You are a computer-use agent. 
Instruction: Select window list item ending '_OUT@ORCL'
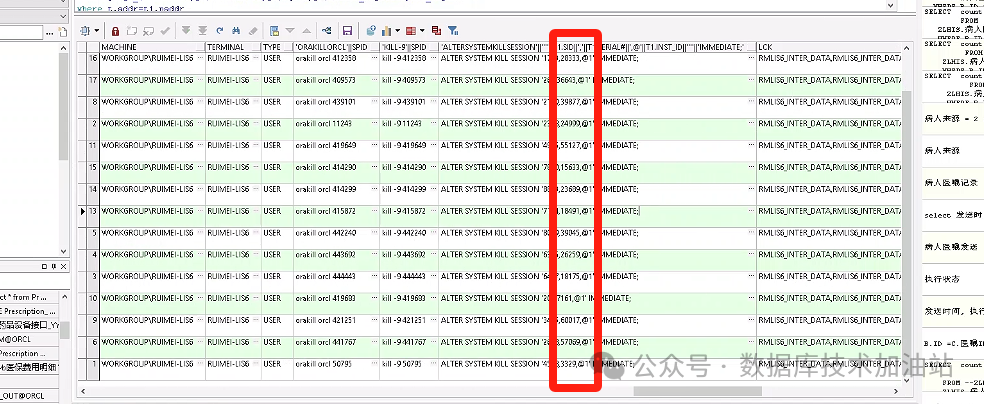[30, 396]
